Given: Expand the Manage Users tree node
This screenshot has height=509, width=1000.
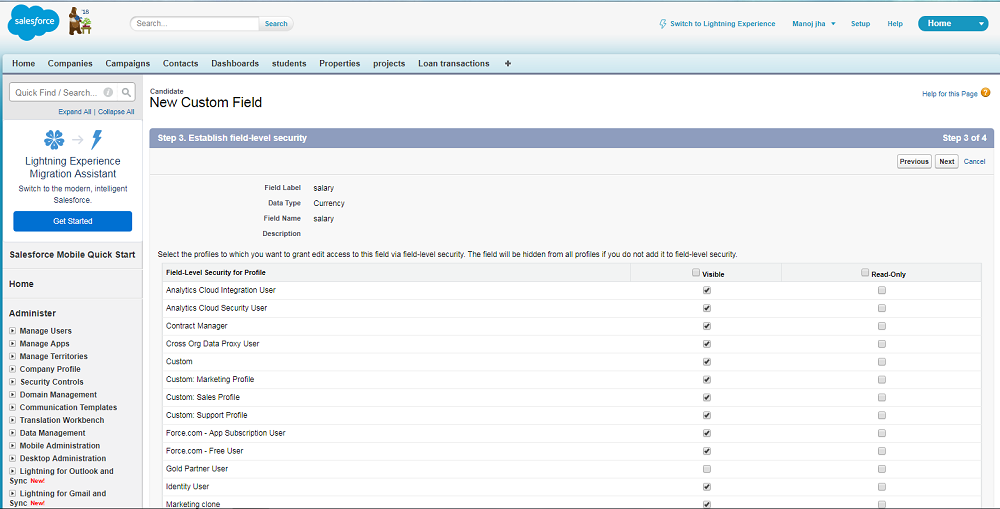Looking at the screenshot, I should point(12,331).
